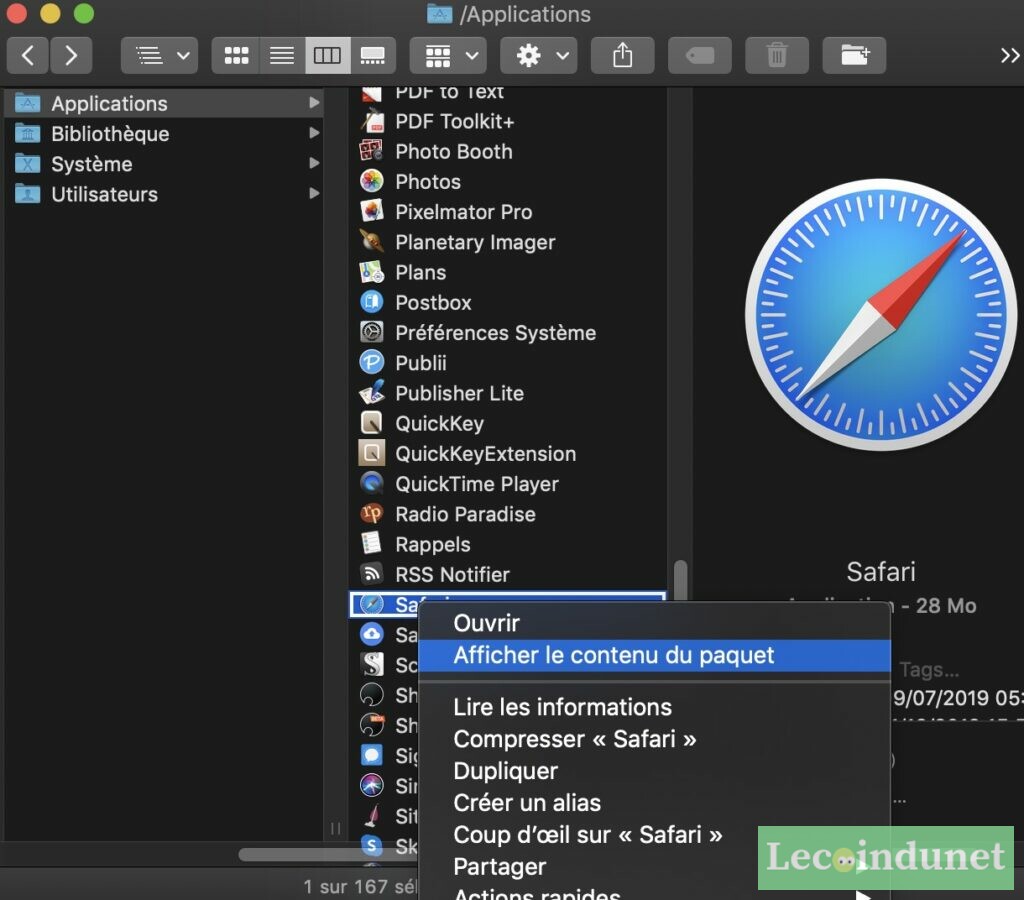Choose Coup d'œil sur « Safari »
This screenshot has height=900, width=1024.
click(654, 835)
